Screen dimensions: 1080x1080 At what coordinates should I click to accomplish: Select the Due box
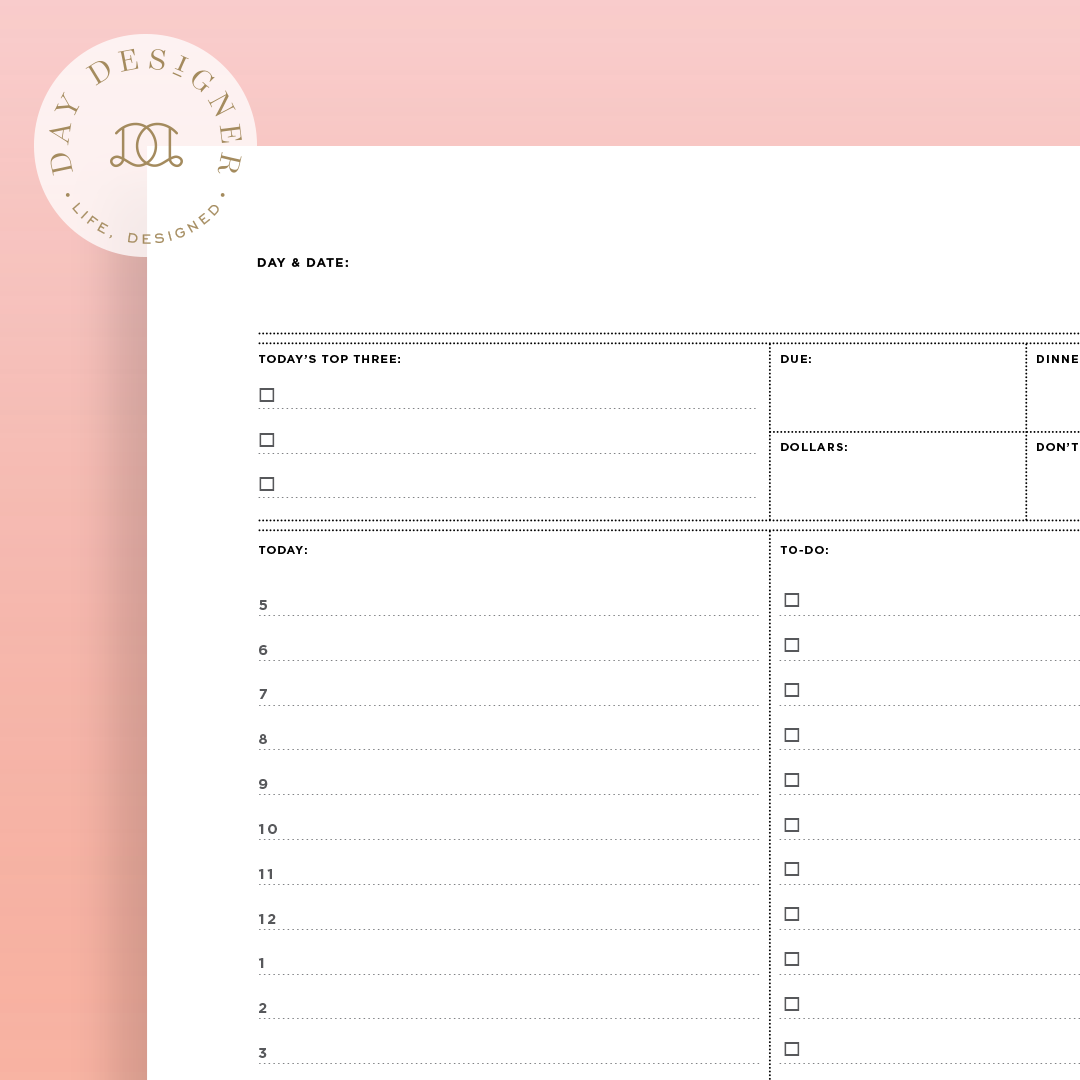(x=897, y=390)
